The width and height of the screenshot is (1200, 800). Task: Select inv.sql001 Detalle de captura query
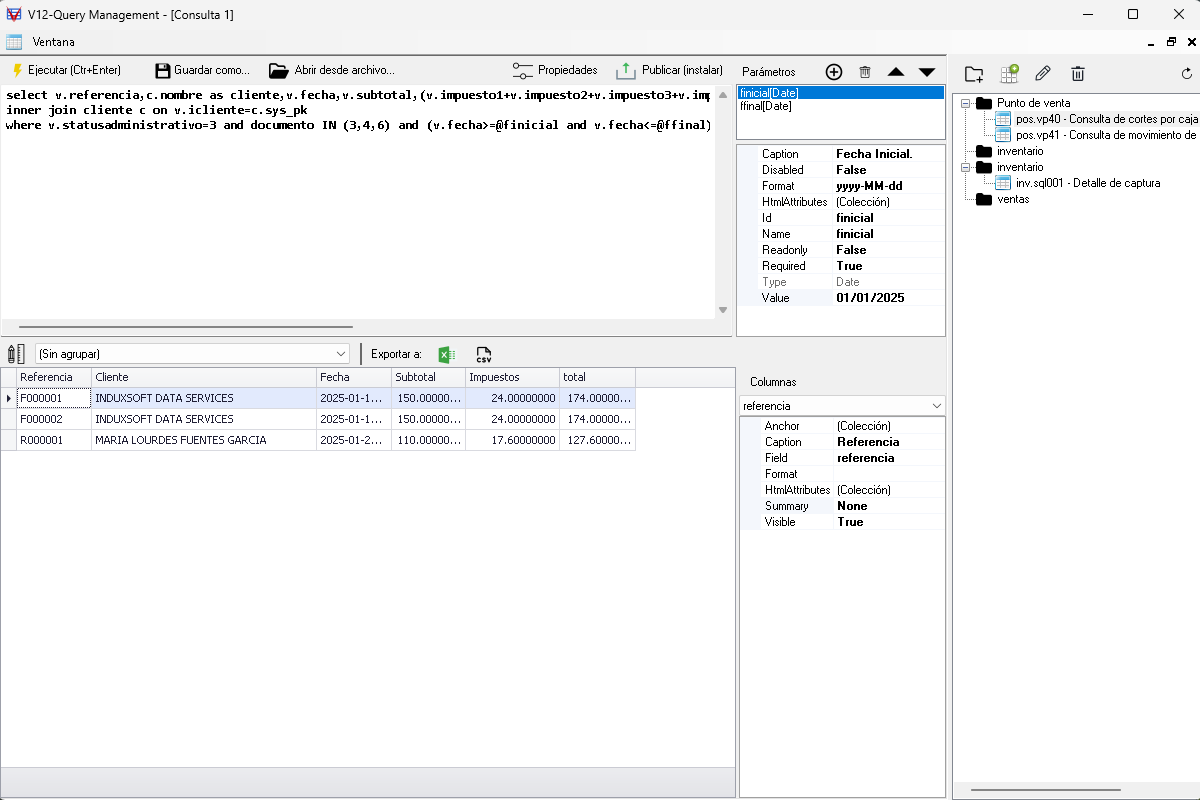pyautogui.click(x=1087, y=183)
